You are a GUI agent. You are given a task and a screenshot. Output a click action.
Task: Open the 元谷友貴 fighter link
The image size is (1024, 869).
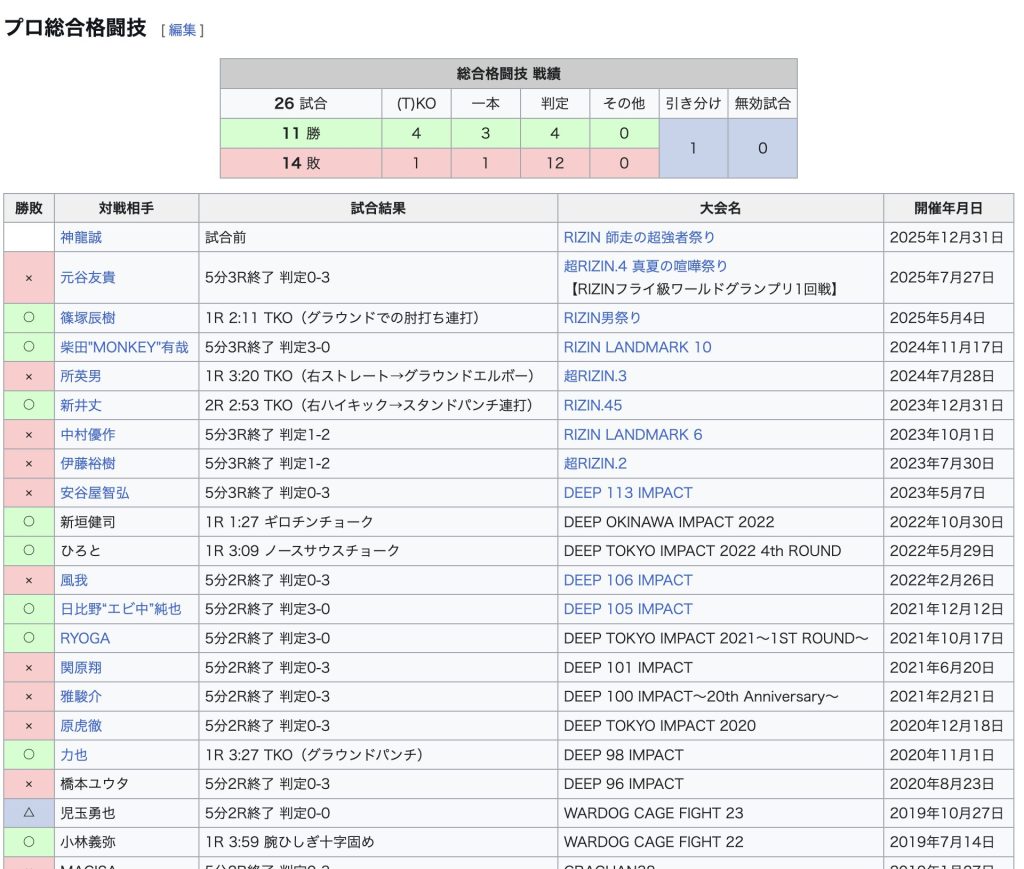click(88, 277)
